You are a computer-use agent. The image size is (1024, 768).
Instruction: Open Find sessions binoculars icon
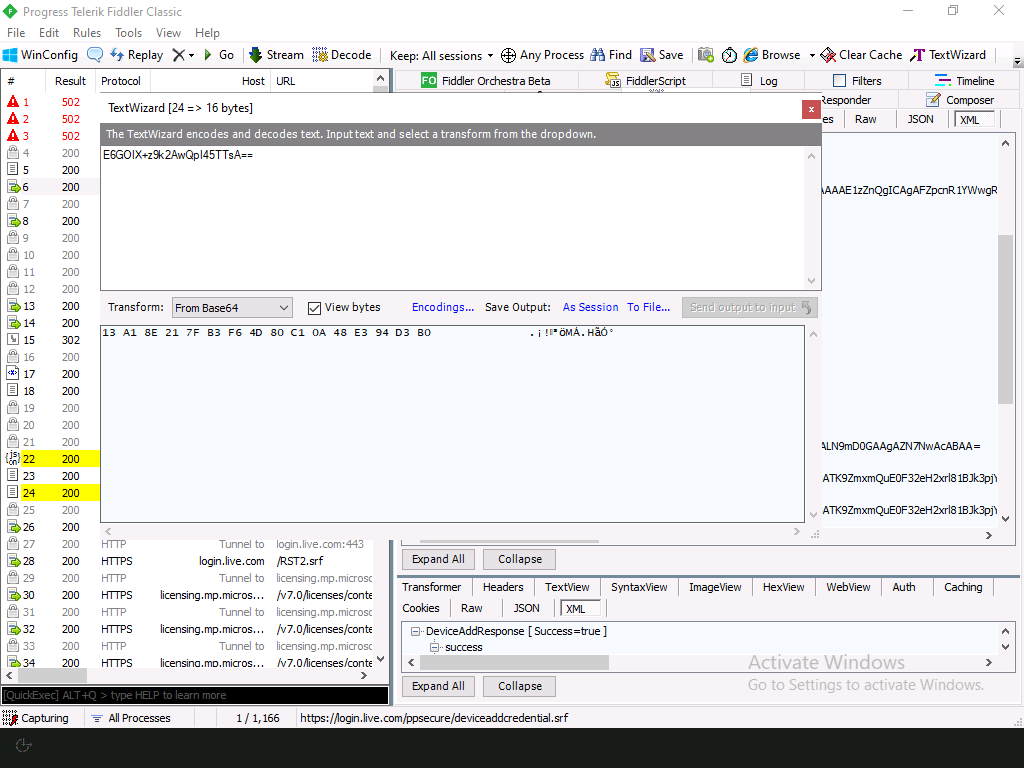pyautogui.click(x=598, y=55)
